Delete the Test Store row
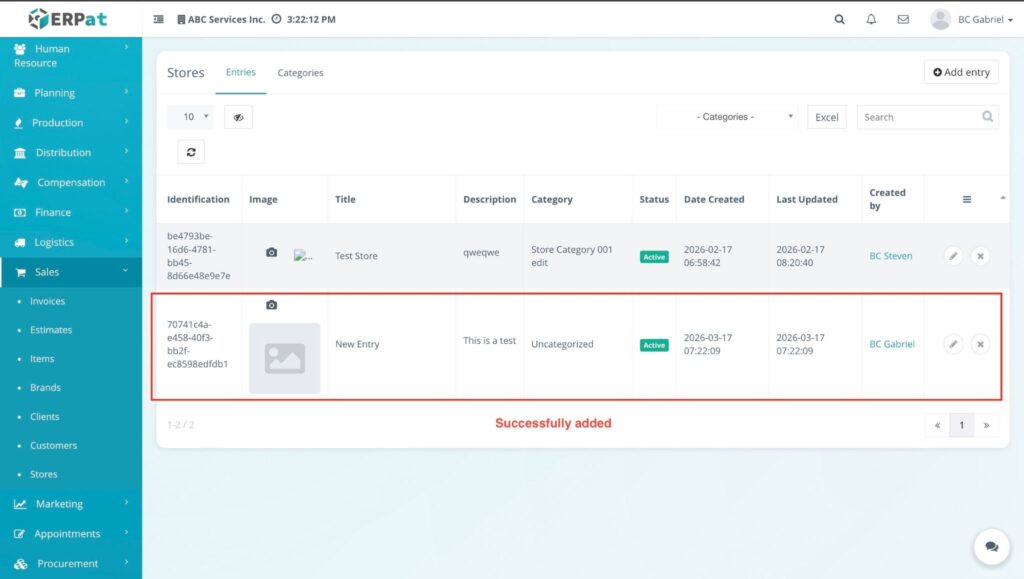 pos(980,256)
